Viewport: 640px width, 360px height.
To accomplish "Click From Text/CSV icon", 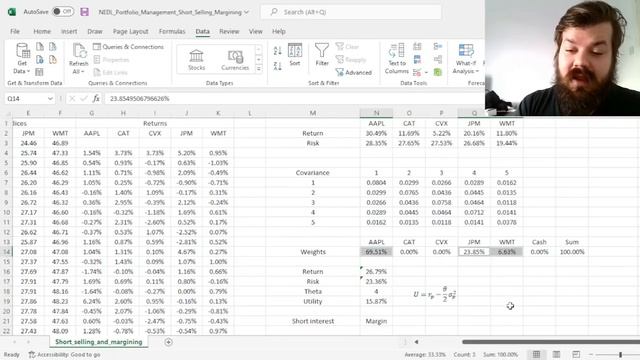I will (x=40, y=47).
